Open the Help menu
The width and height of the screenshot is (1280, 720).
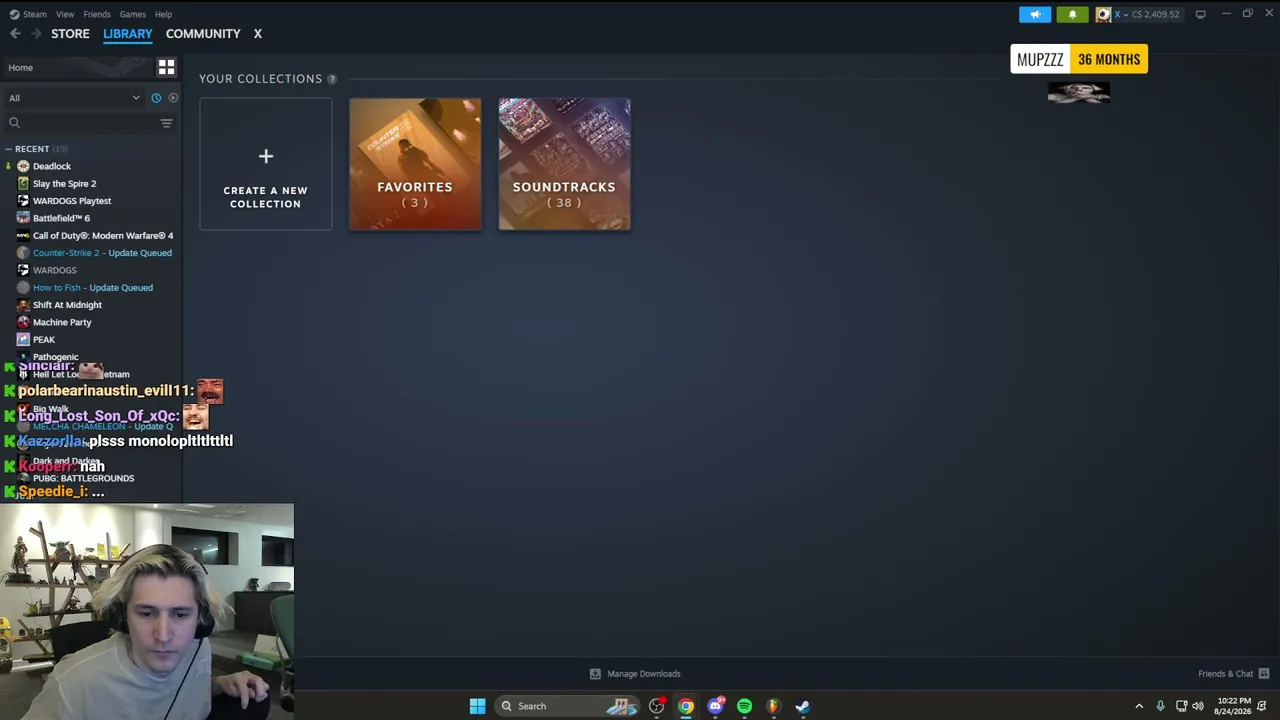(164, 14)
